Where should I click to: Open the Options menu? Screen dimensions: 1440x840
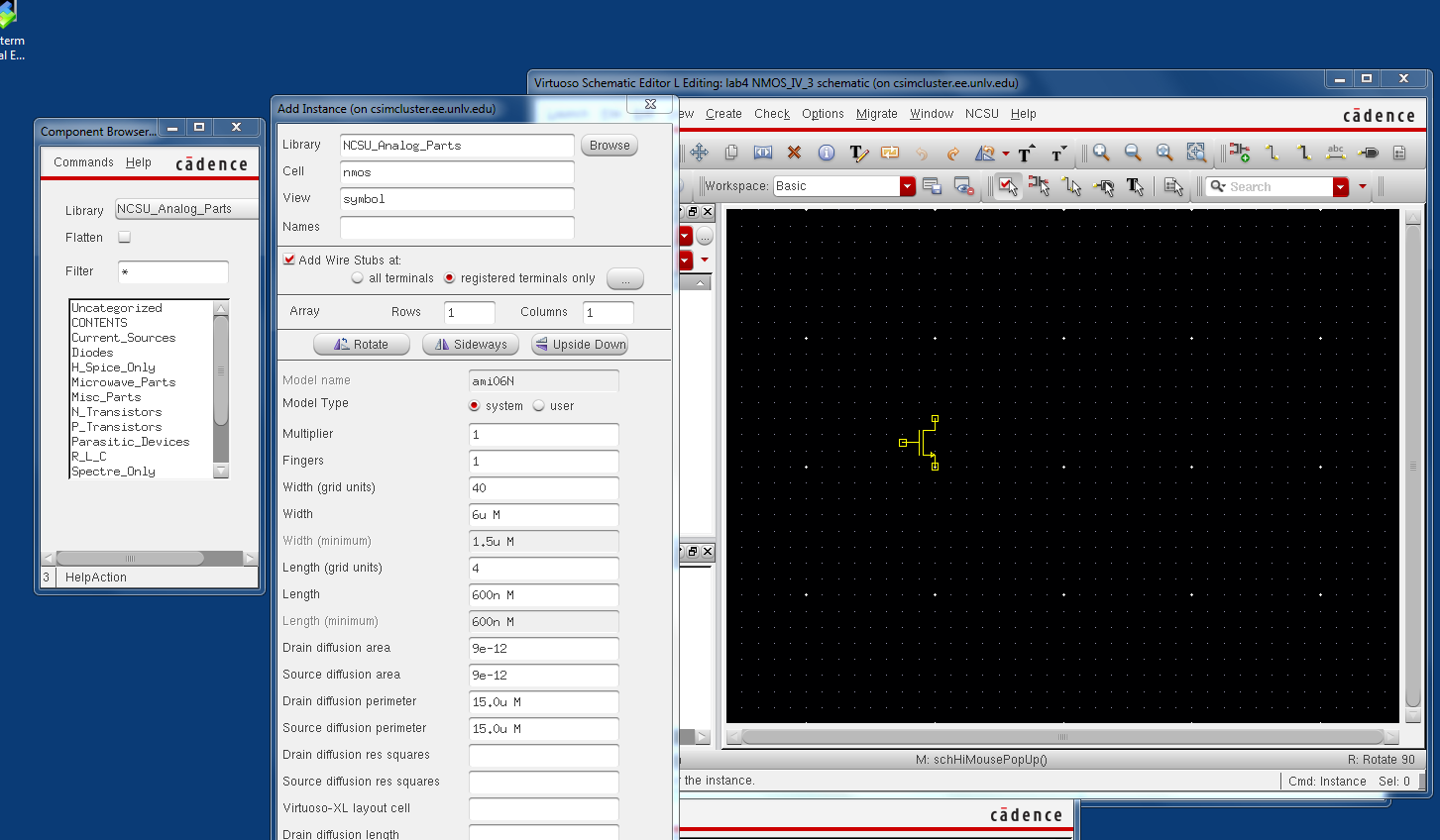pyautogui.click(x=823, y=114)
